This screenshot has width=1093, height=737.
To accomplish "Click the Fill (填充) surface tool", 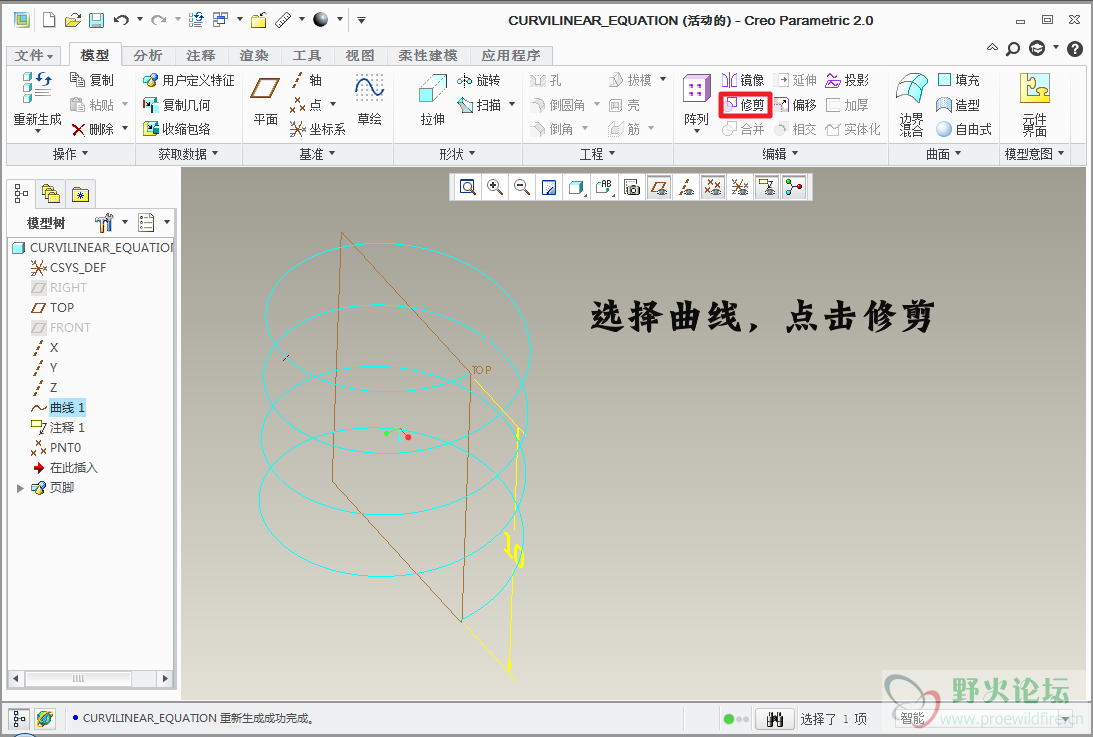I will (x=958, y=80).
